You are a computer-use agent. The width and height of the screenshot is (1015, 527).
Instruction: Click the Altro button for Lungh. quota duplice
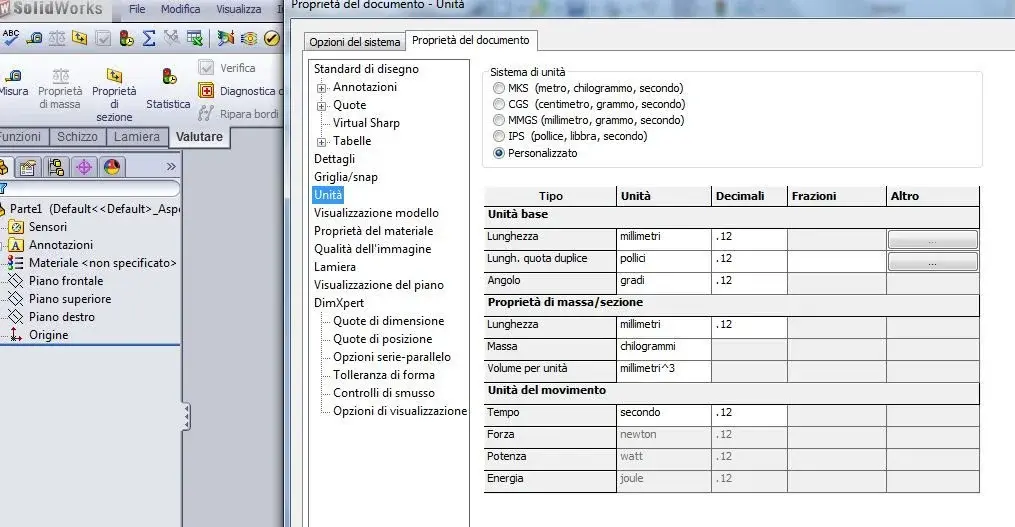(932, 262)
